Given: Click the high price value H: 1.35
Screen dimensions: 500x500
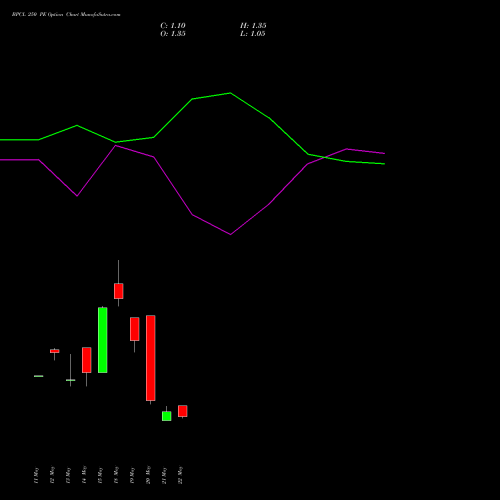Looking at the screenshot, I should [x=253, y=26].
